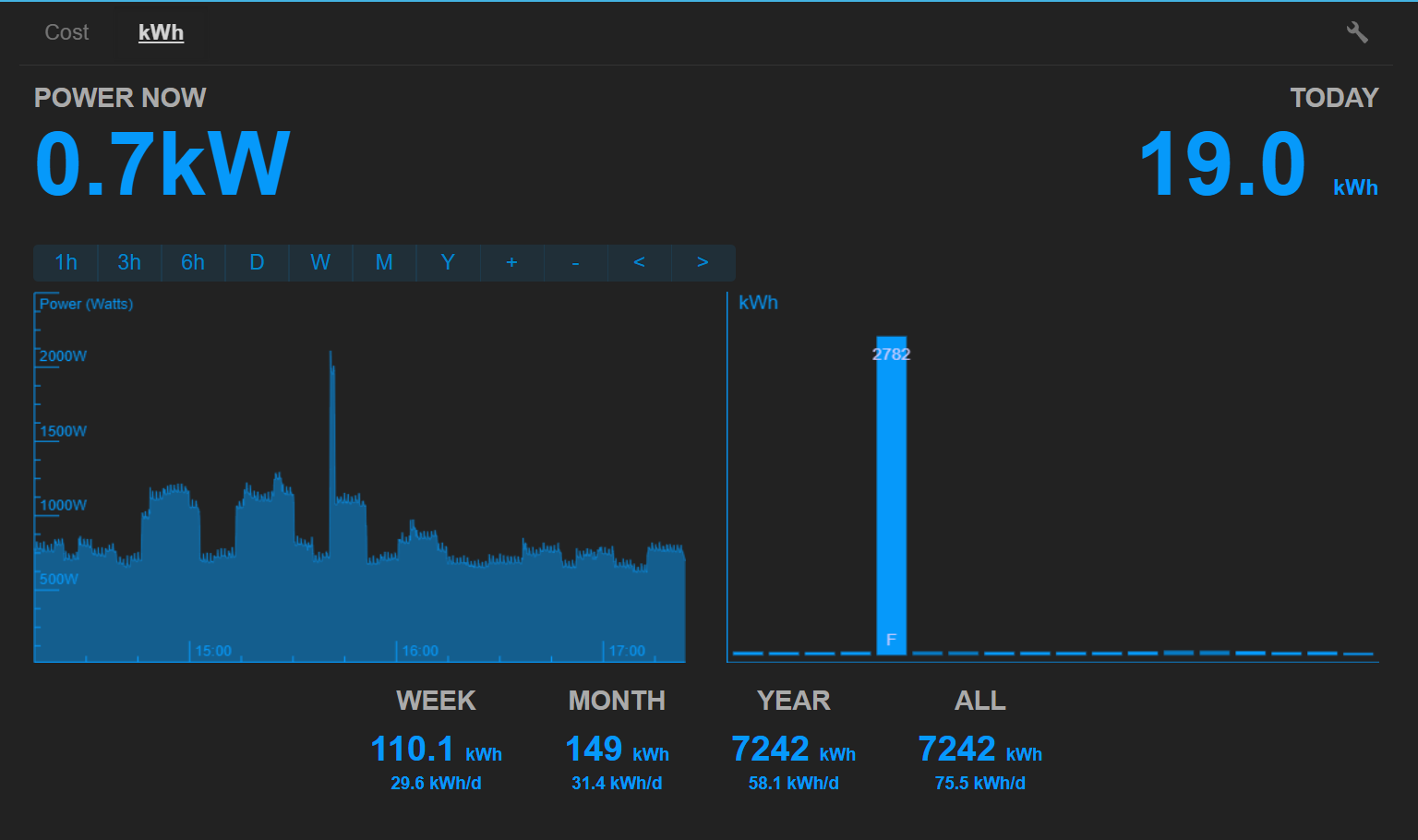Click the 15:00 marker on time axis
This screenshot has height=840, width=1418.
212,651
